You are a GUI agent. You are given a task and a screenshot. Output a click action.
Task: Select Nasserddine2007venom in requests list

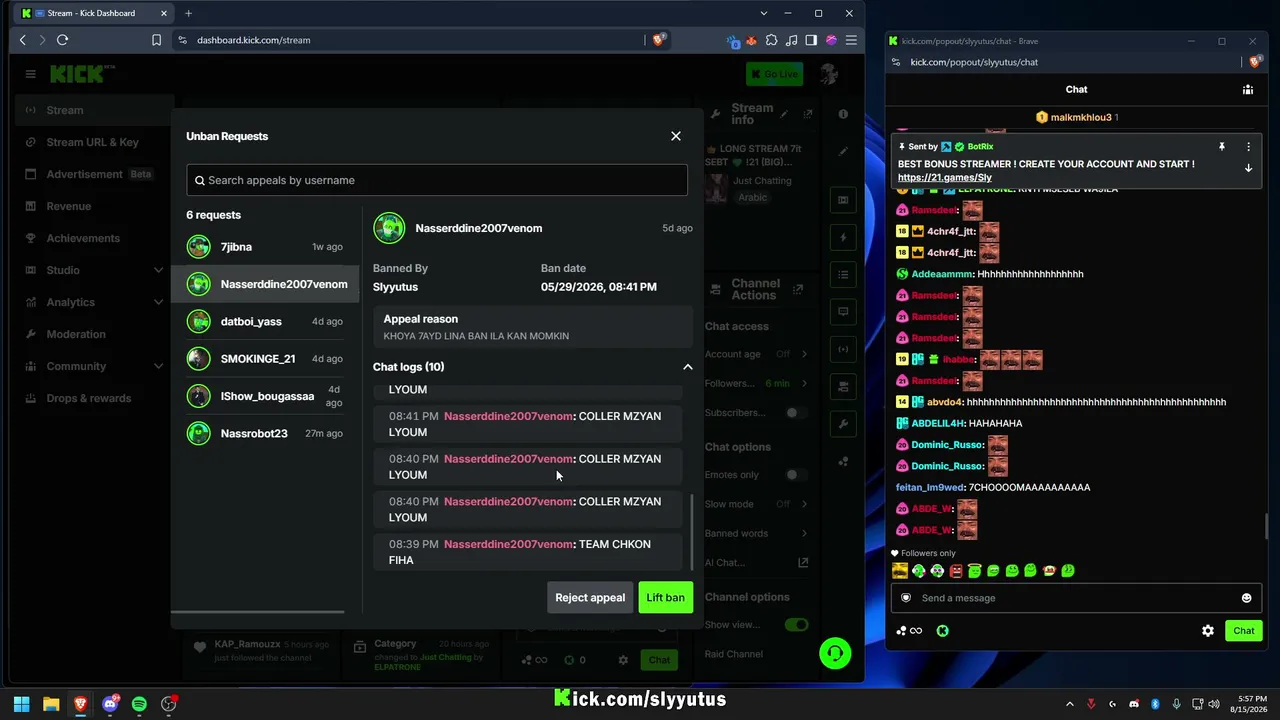(266, 284)
